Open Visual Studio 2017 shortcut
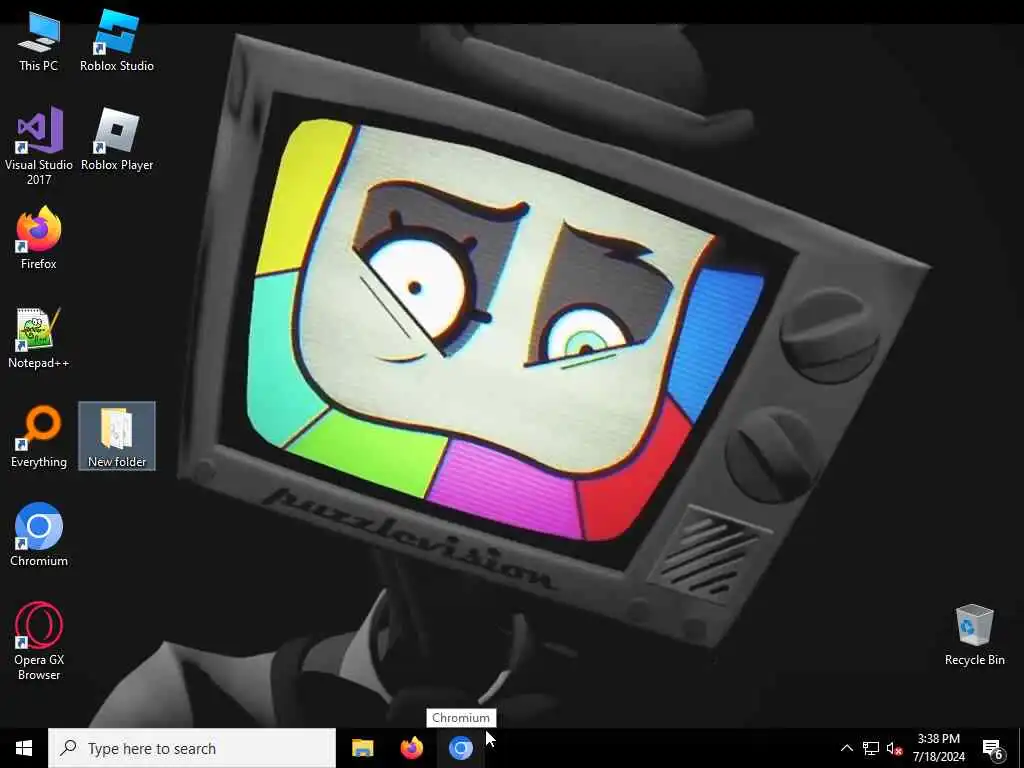This screenshot has width=1024, height=768. click(39, 145)
